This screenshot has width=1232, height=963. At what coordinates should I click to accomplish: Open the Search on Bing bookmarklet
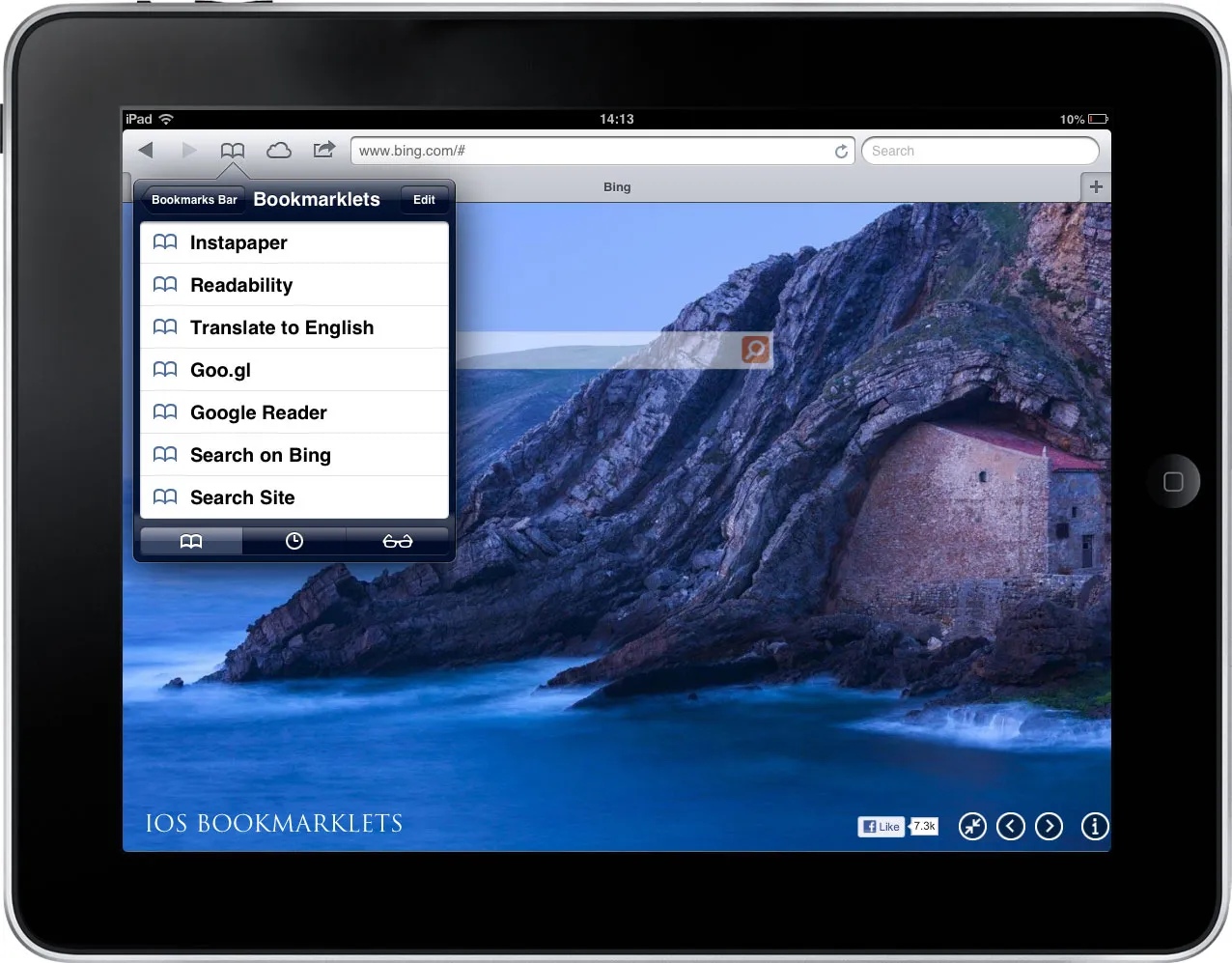coord(261,455)
